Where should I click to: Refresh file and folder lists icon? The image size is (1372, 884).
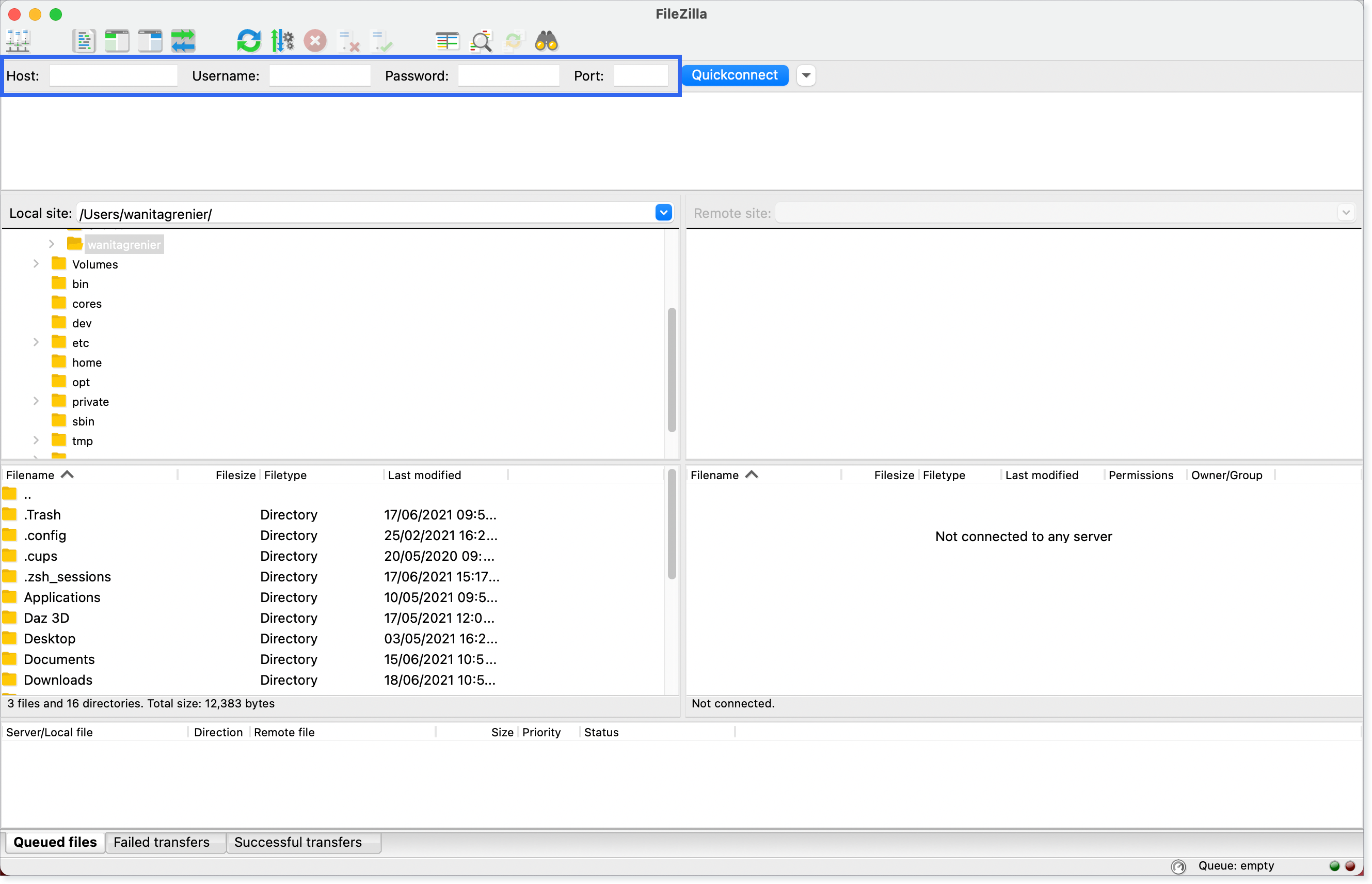point(249,41)
